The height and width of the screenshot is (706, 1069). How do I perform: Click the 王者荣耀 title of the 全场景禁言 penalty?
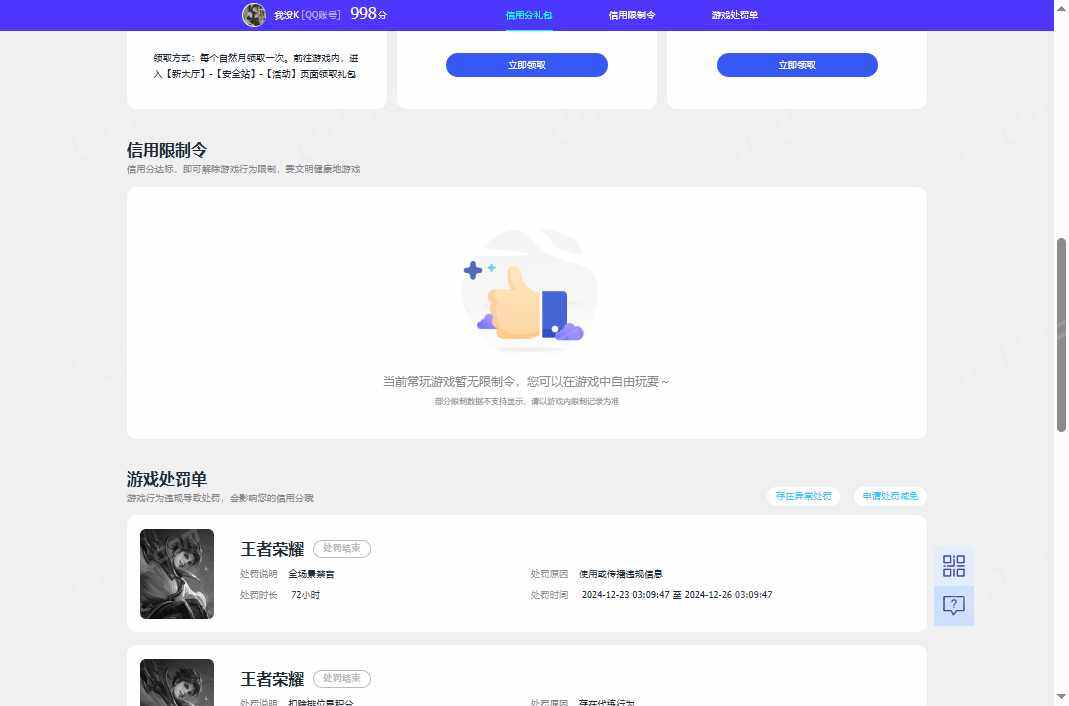[272, 549]
